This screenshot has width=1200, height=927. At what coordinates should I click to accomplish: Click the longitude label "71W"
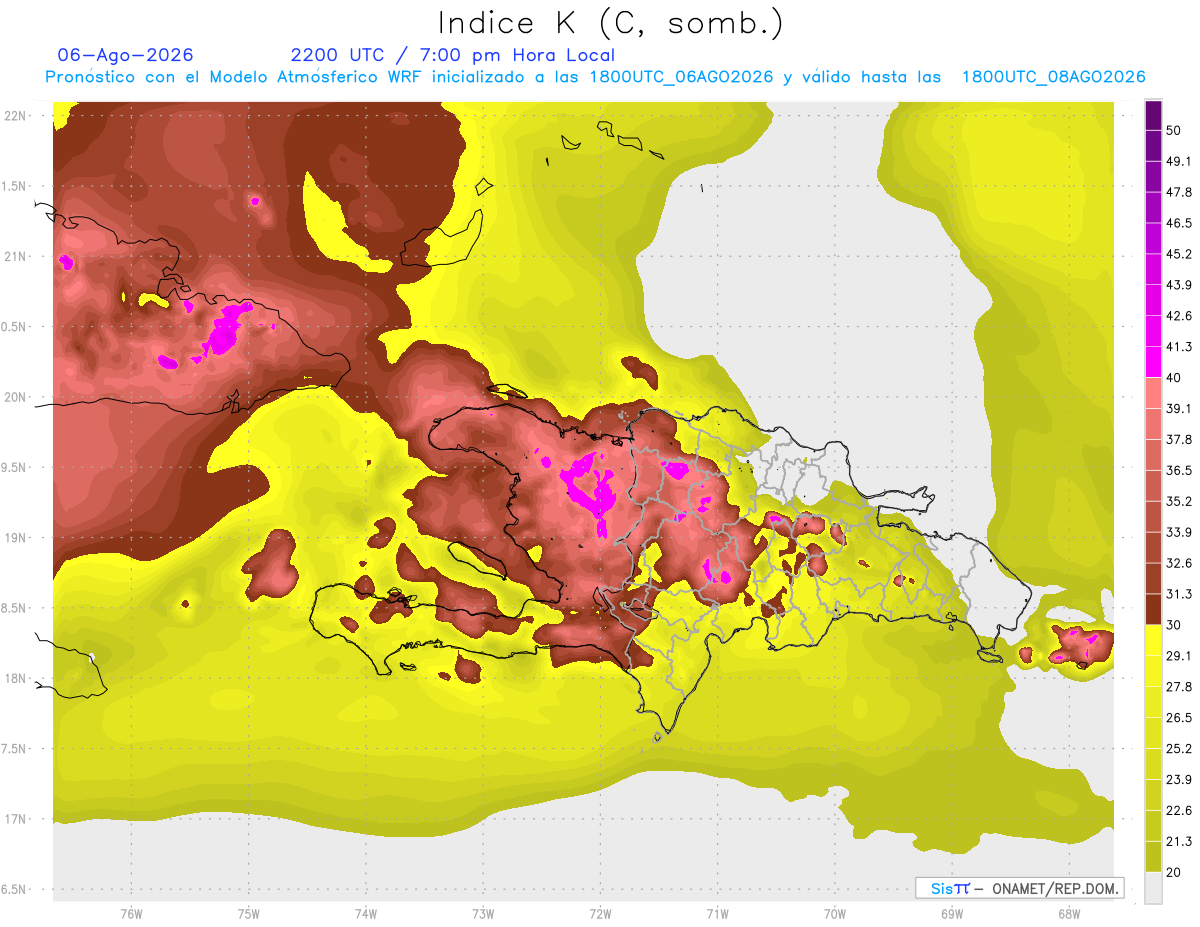[717, 914]
